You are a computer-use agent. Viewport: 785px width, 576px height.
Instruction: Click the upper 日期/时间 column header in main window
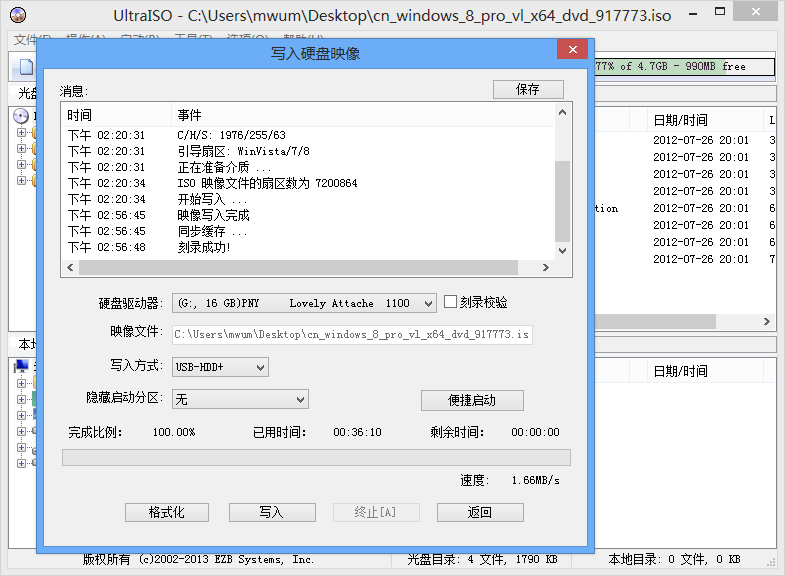click(x=704, y=120)
